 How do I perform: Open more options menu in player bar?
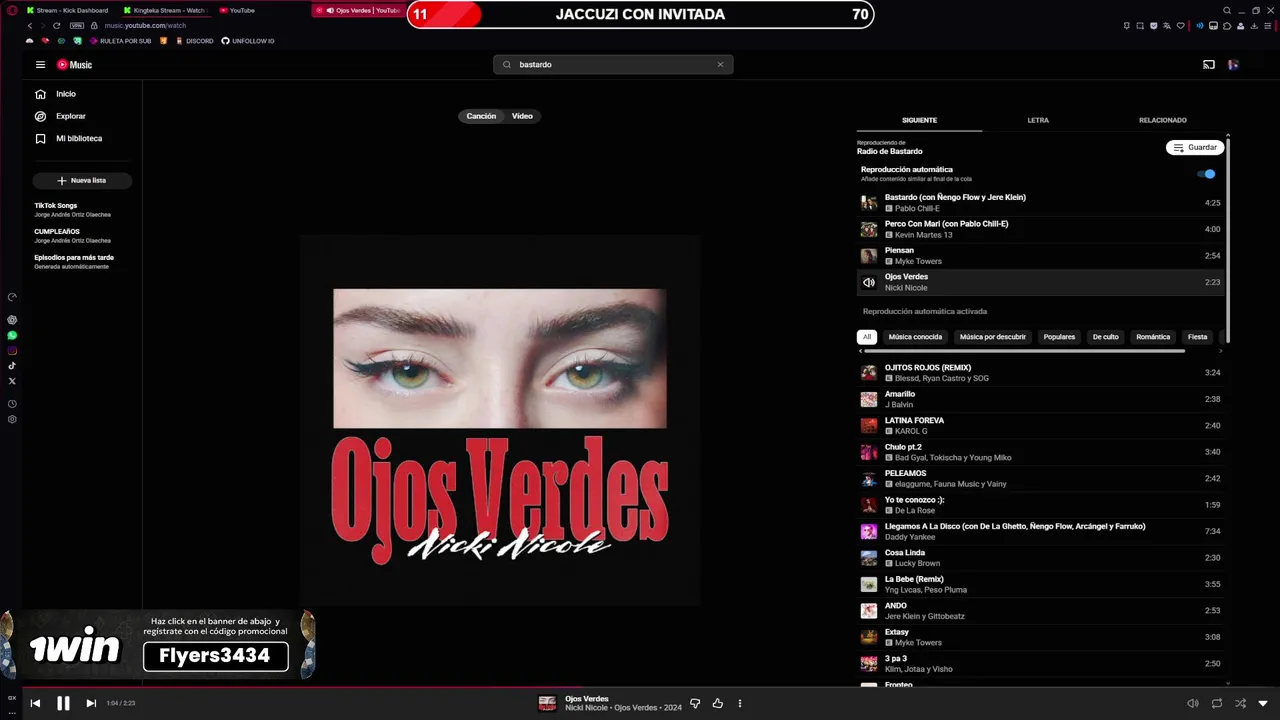(x=740, y=704)
